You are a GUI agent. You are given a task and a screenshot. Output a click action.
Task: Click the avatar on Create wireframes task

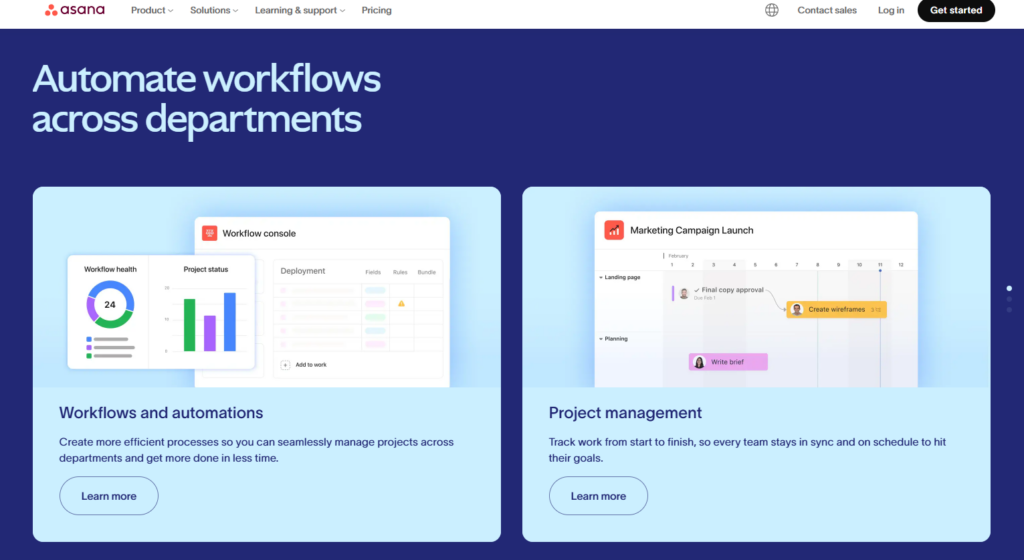coord(797,309)
